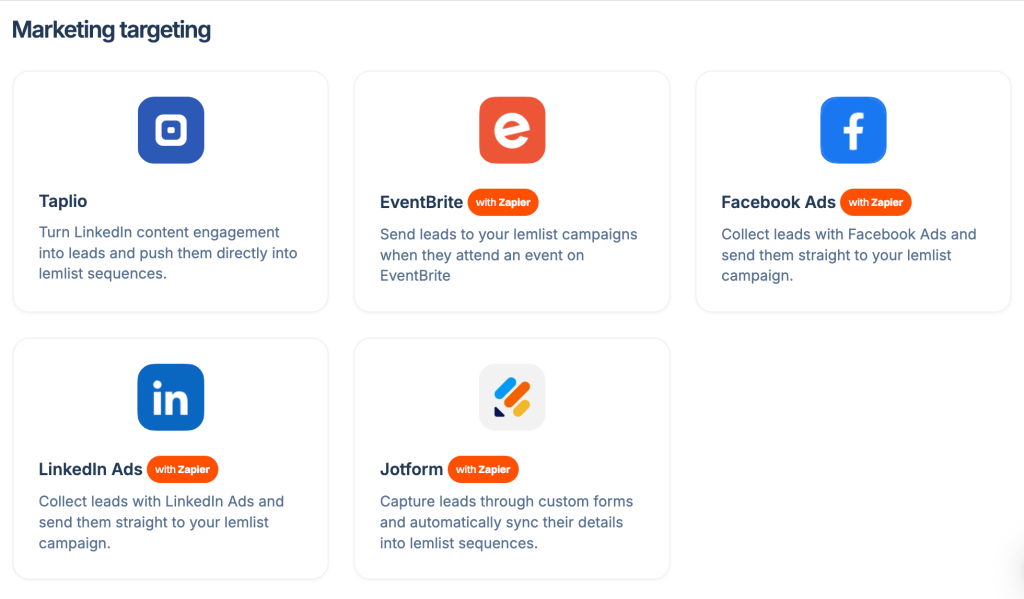Click the Taplio app icon
This screenshot has width=1024, height=599.
[x=170, y=130]
